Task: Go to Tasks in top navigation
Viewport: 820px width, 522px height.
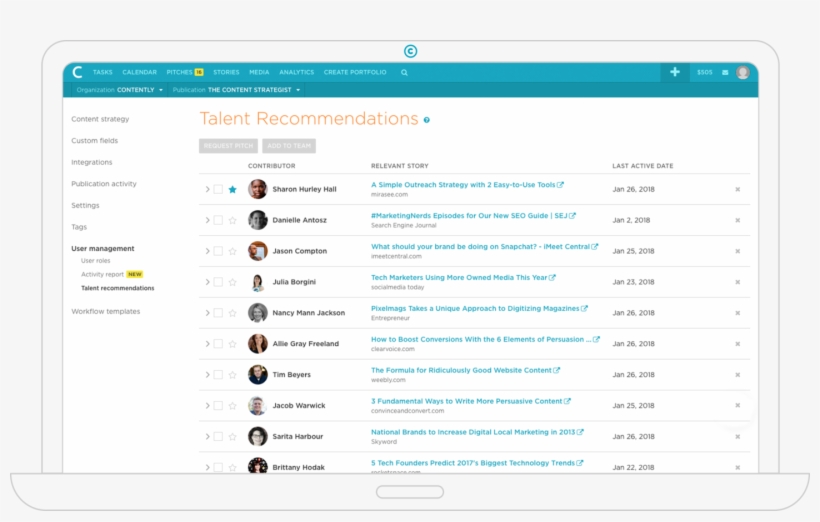Action: (x=102, y=72)
